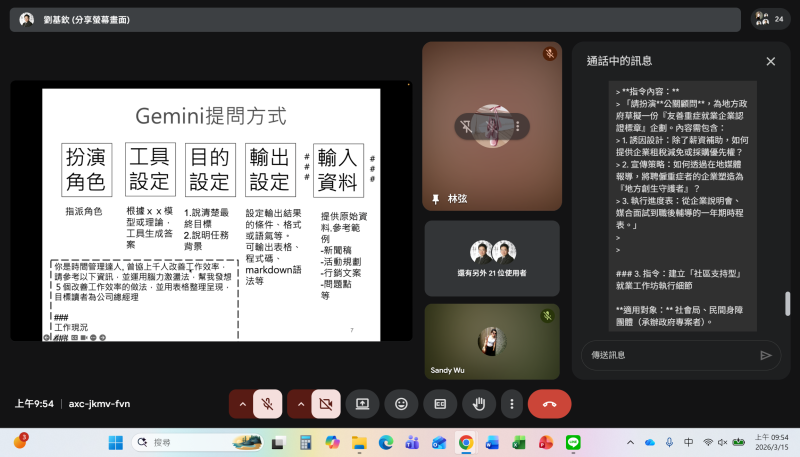This screenshot has width=800, height=457.
Task: Open the emoji reaction picker
Action: pos(401,404)
